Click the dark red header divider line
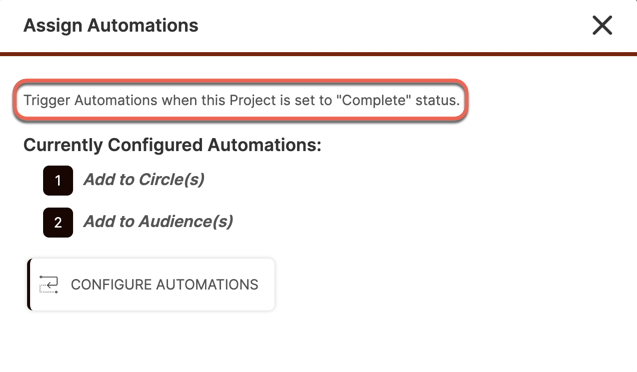 pos(318,54)
